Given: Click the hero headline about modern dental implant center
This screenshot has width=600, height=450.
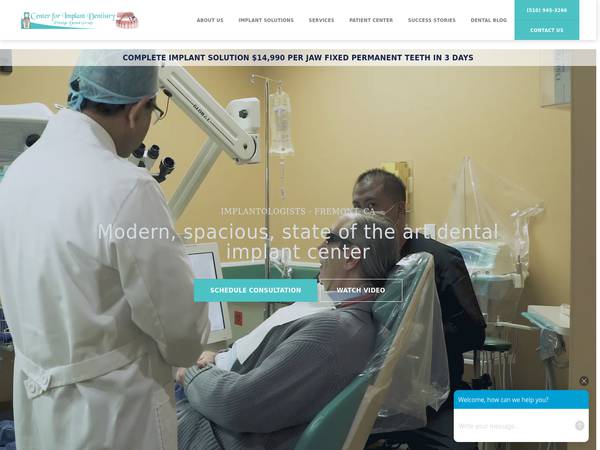Looking at the screenshot, I should click(298, 242).
